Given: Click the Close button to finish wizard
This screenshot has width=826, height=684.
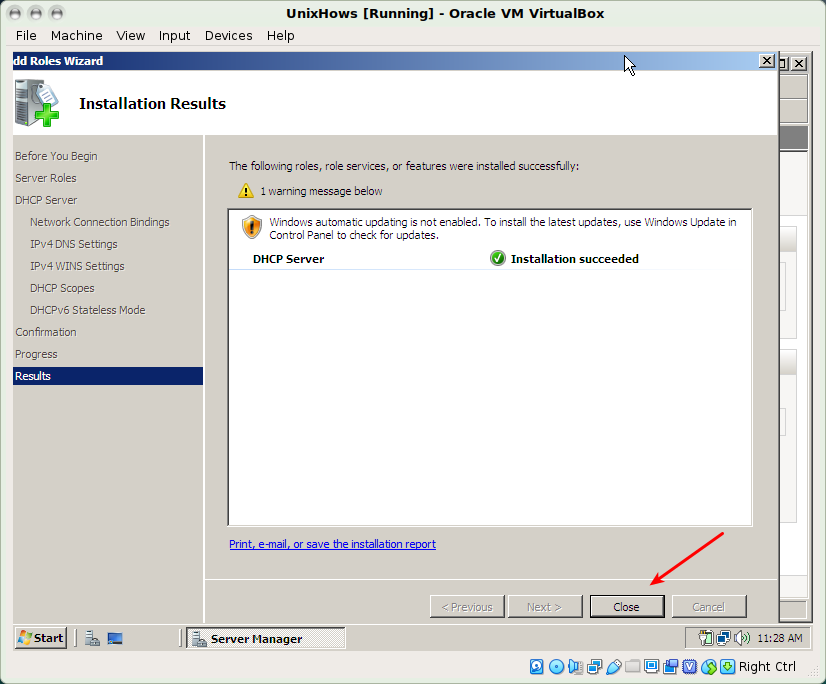Looking at the screenshot, I should (627, 607).
